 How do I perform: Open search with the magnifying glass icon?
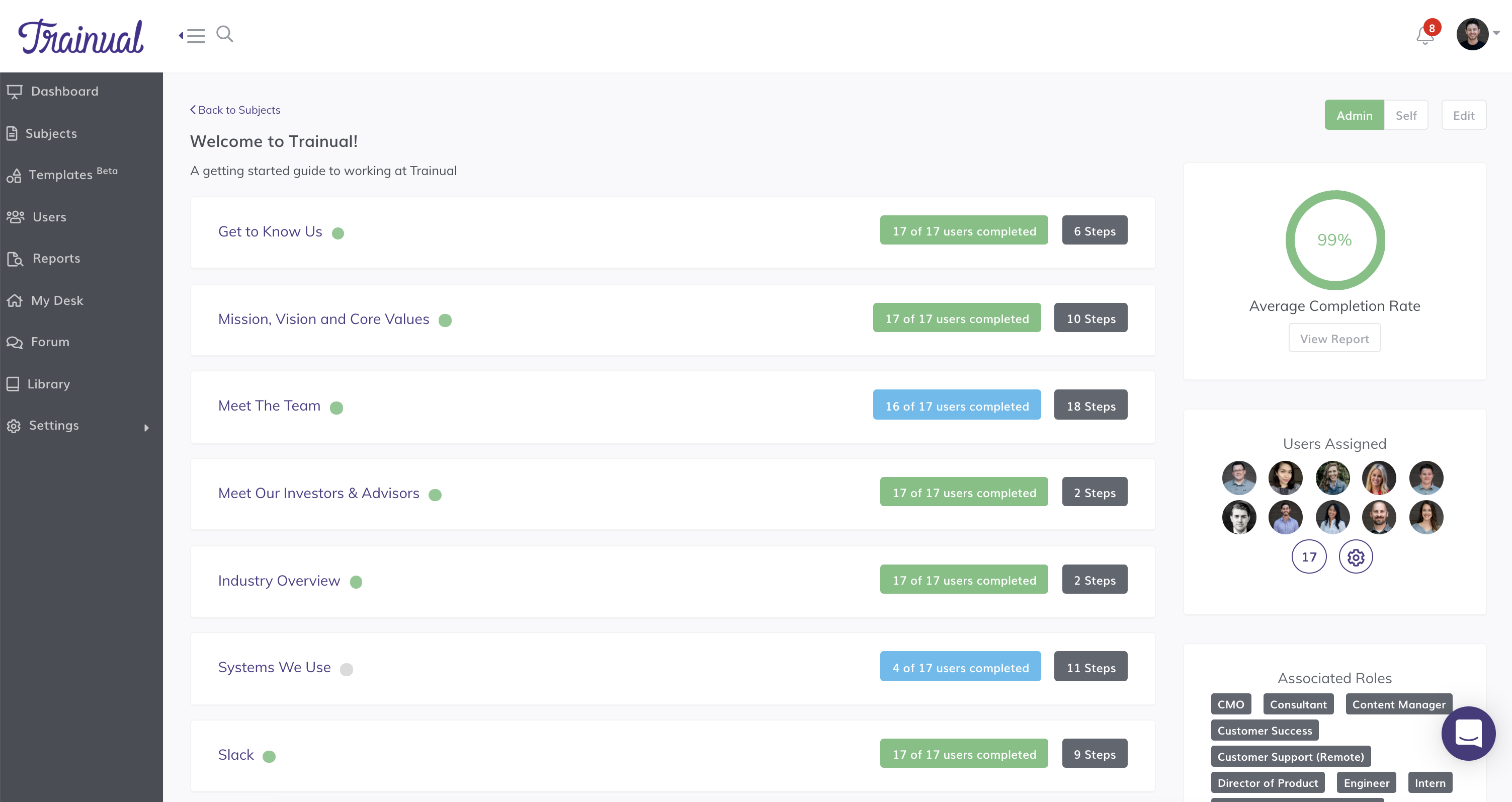tap(225, 35)
